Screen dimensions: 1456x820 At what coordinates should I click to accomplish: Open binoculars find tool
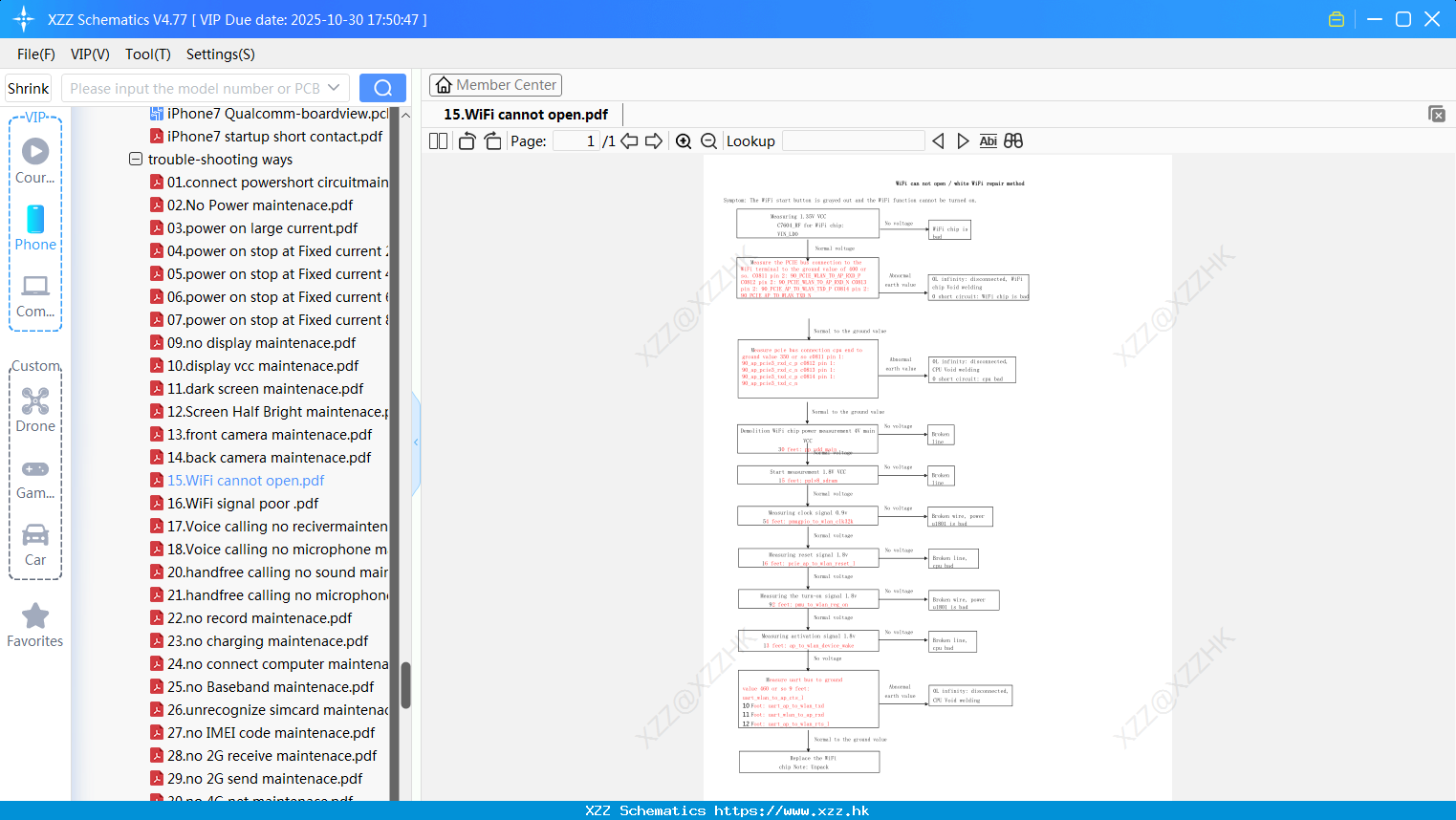(1013, 141)
